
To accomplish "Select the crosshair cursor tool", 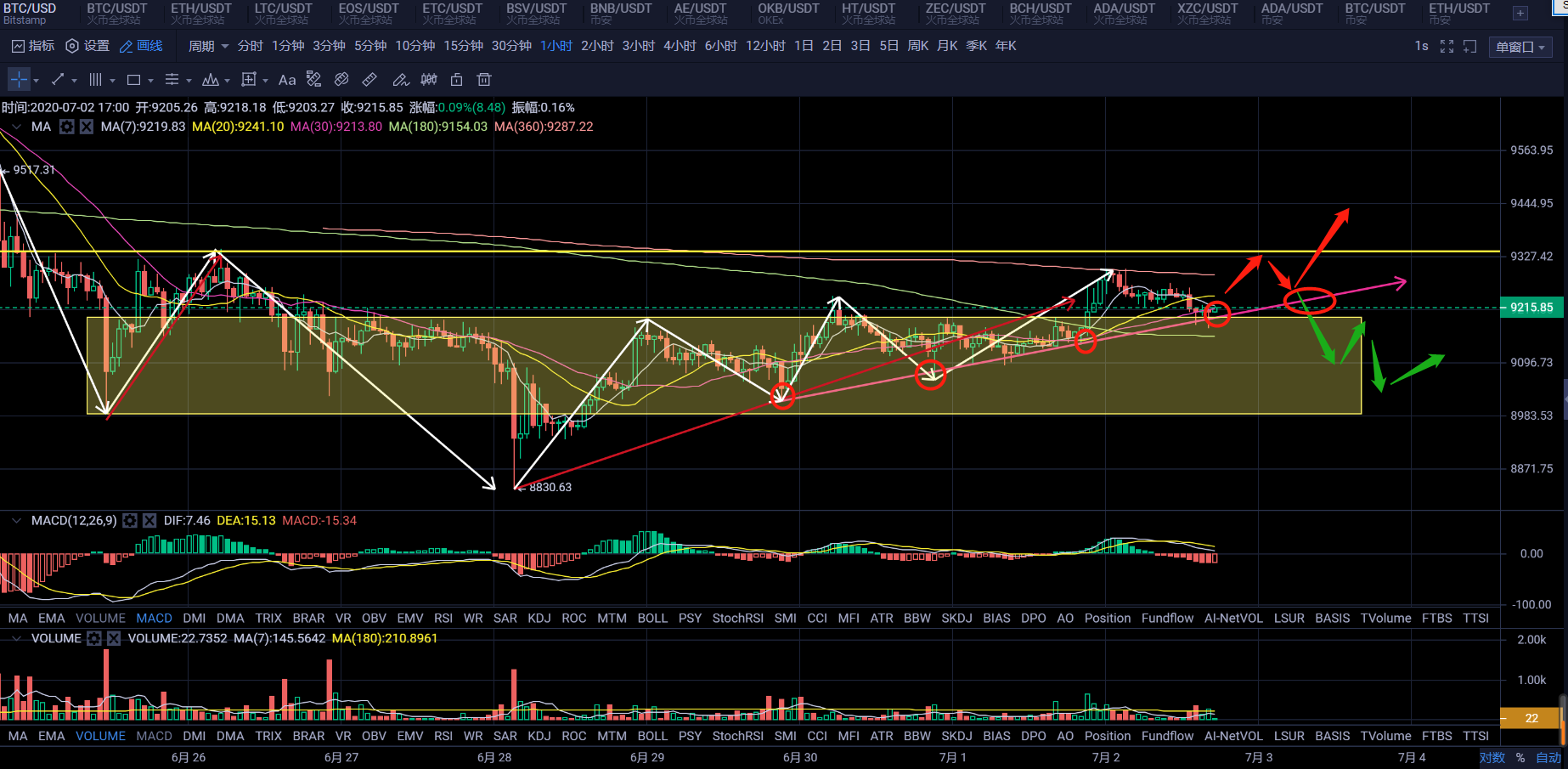I will pos(19,80).
